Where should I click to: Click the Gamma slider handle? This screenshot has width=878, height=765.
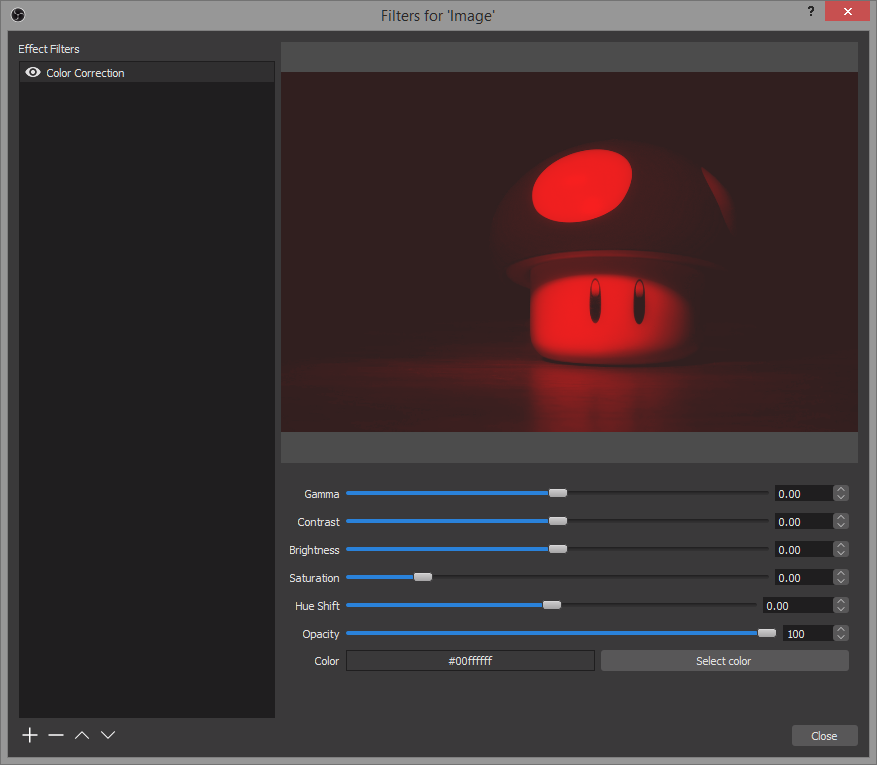pyautogui.click(x=557, y=493)
